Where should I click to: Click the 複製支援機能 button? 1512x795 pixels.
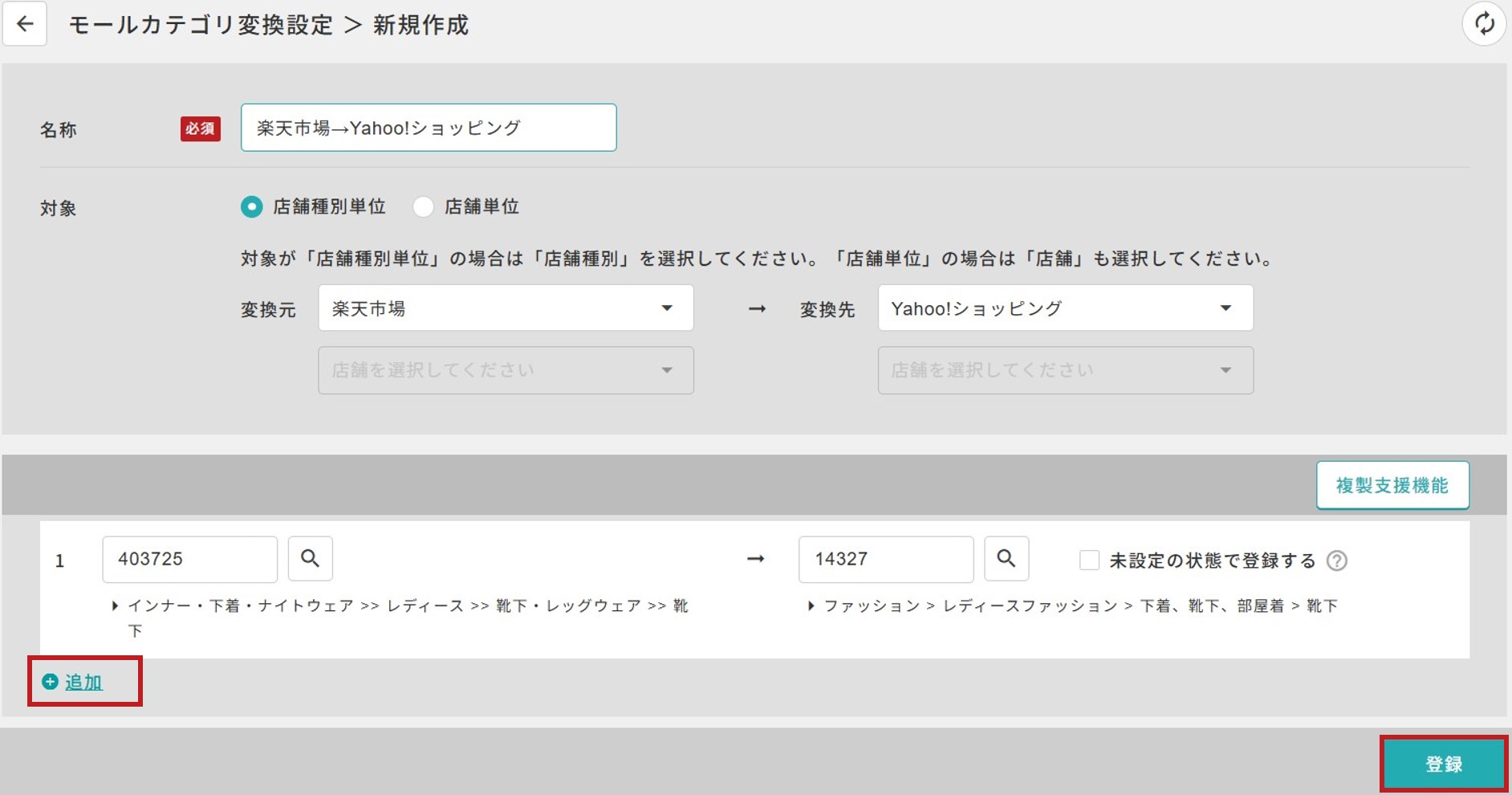point(1392,485)
